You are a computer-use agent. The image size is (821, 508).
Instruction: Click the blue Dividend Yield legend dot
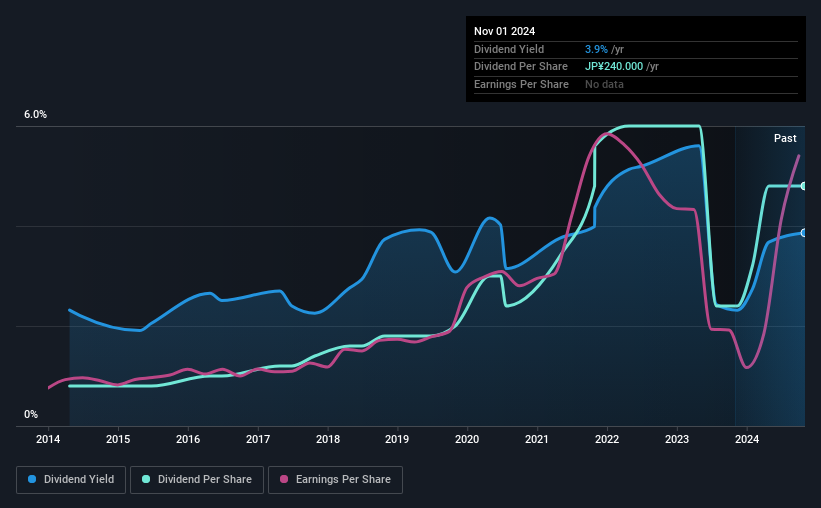pyautogui.click(x=32, y=479)
